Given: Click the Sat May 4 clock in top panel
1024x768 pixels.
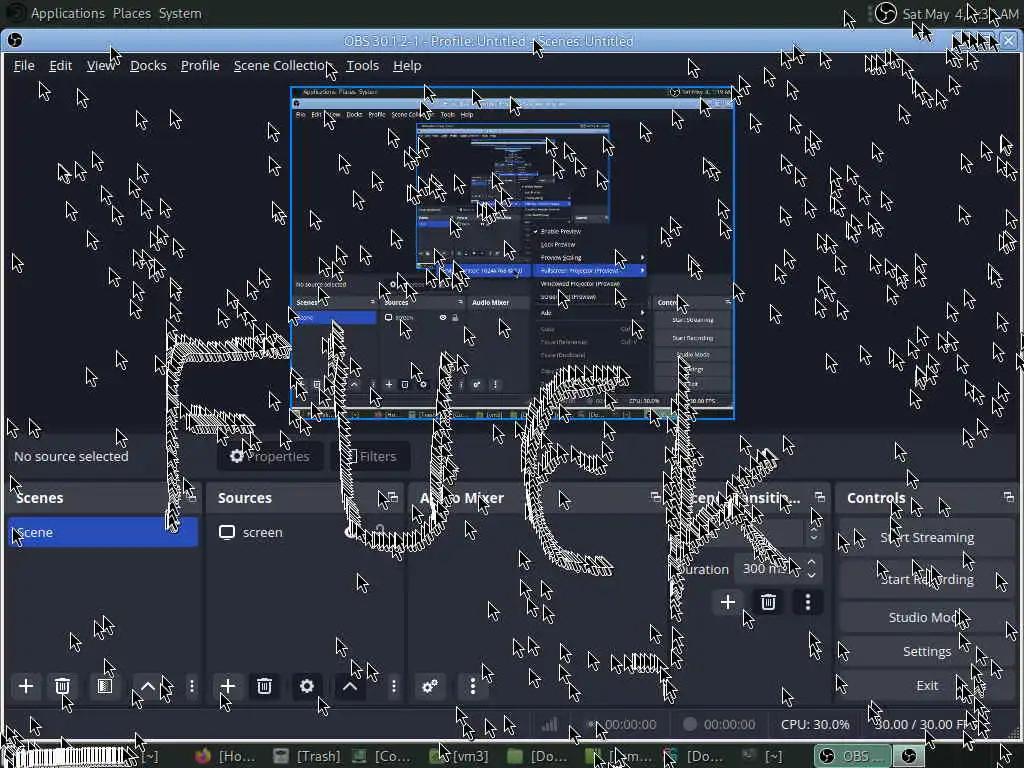Looking at the screenshot, I should click(959, 14).
